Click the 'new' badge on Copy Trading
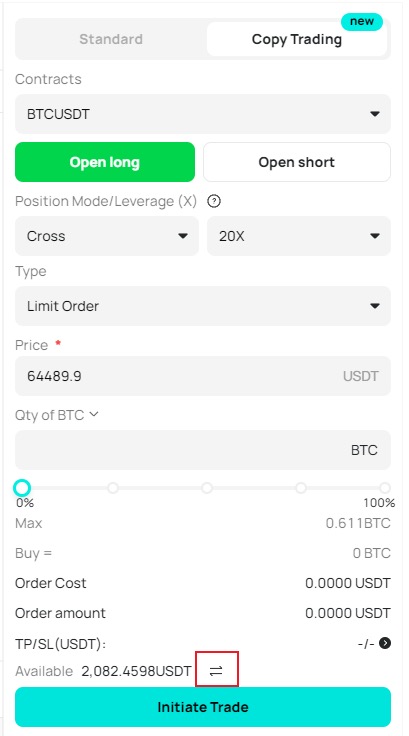This screenshot has height=736, width=409. [362, 21]
